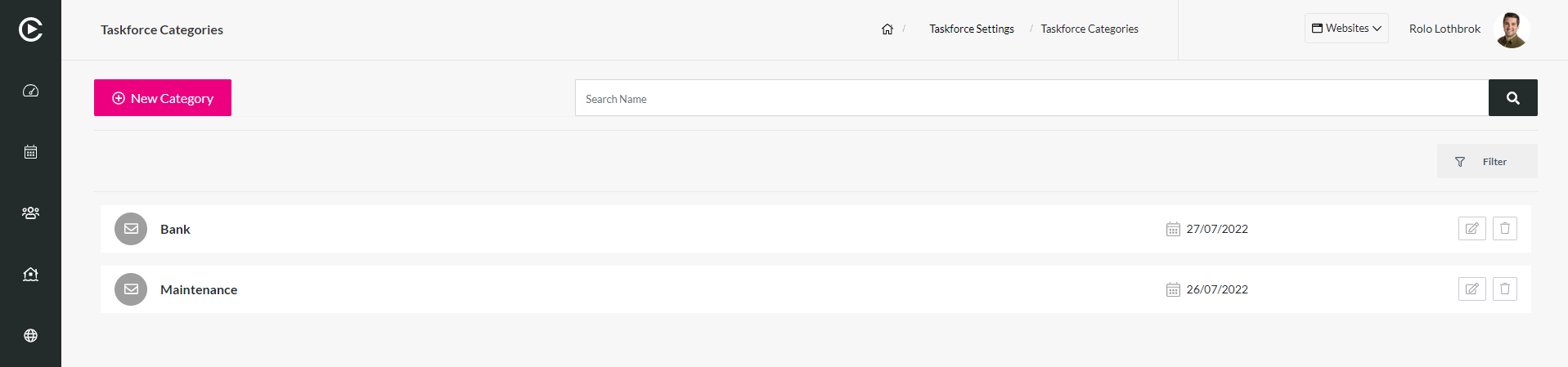Screen dimensions: 1568x367
Task: Open the users group icon in sidebar
Action: tap(30, 213)
